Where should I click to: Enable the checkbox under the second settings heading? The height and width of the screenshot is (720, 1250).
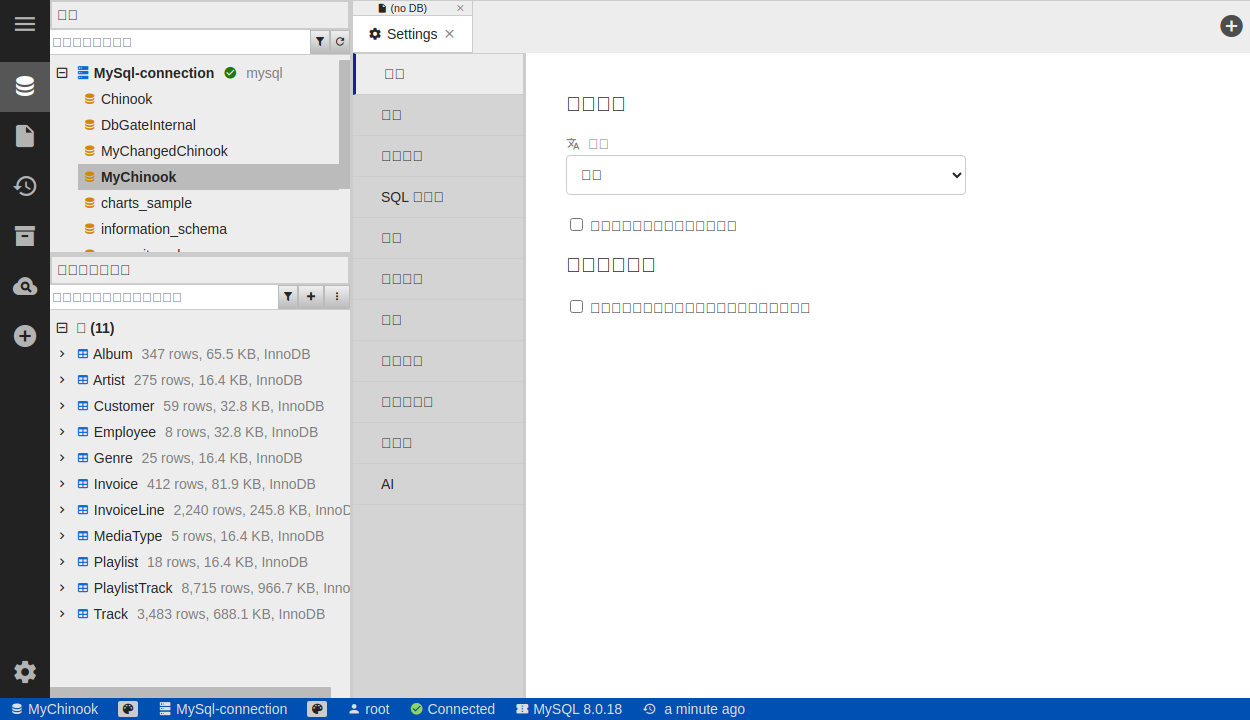pyautogui.click(x=576, y=307)
